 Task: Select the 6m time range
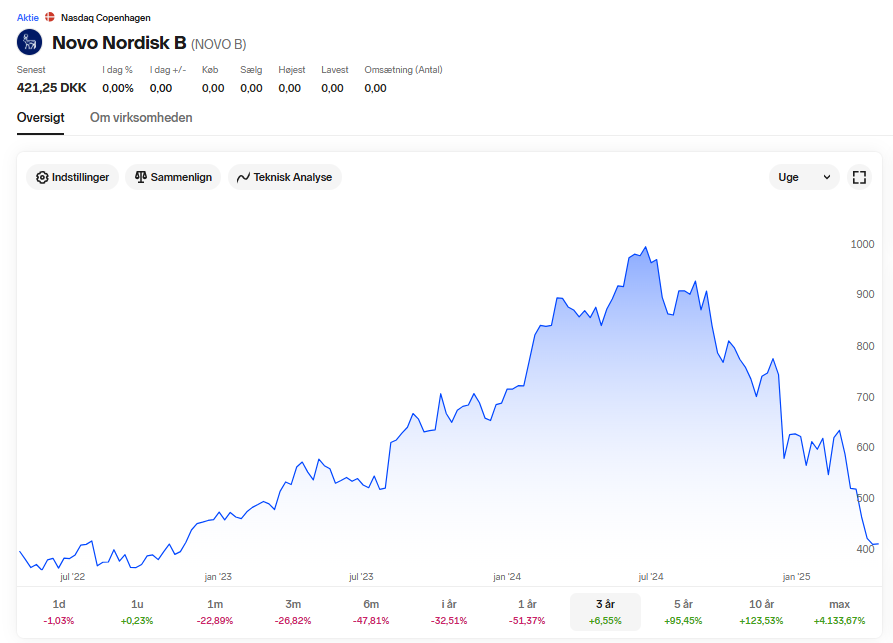[371, 612]
